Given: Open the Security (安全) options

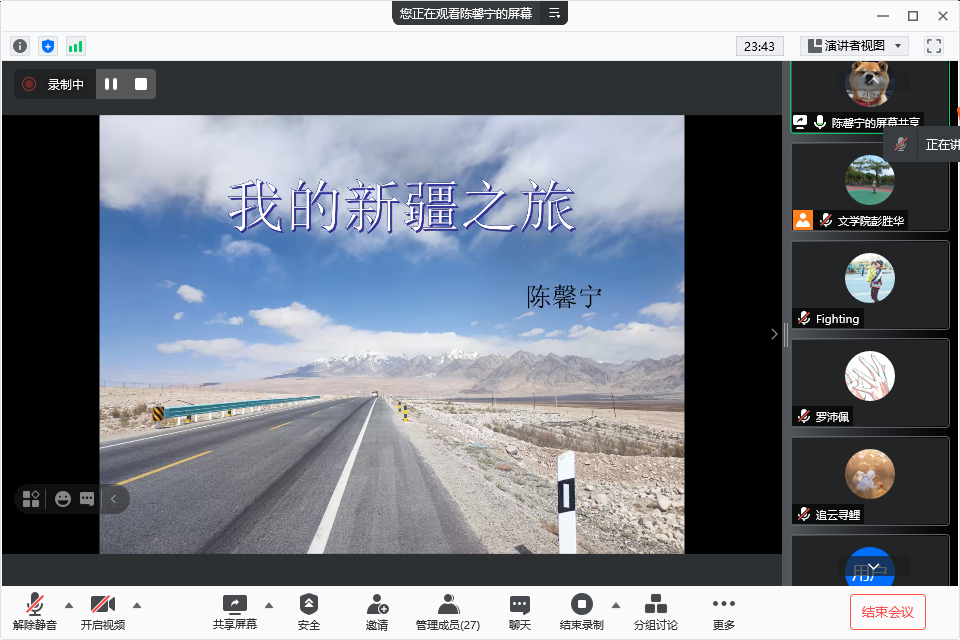Looking at the screenshot, I should [309, 611].
